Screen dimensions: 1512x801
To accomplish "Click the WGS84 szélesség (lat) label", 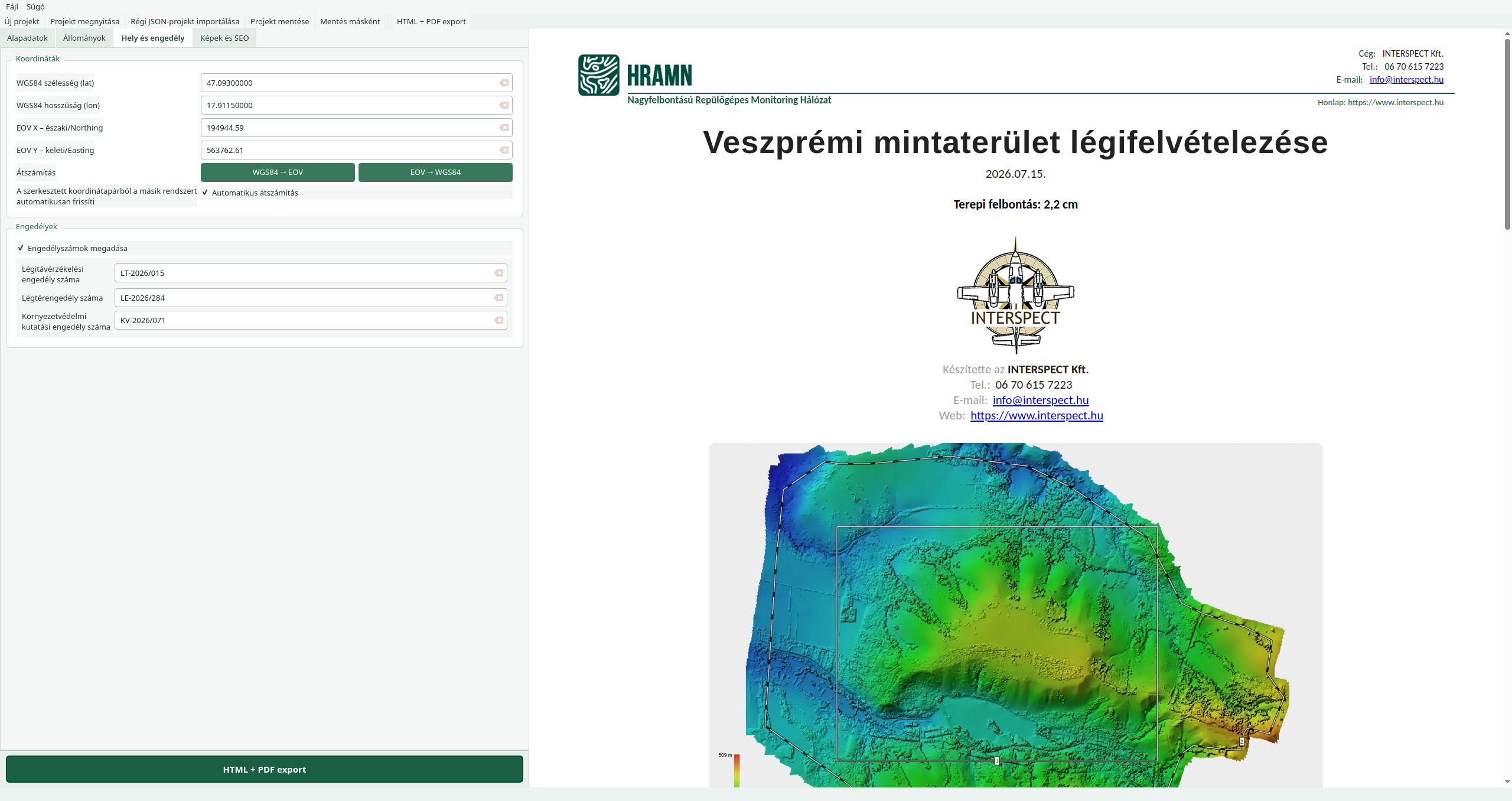I will (55, 83).
